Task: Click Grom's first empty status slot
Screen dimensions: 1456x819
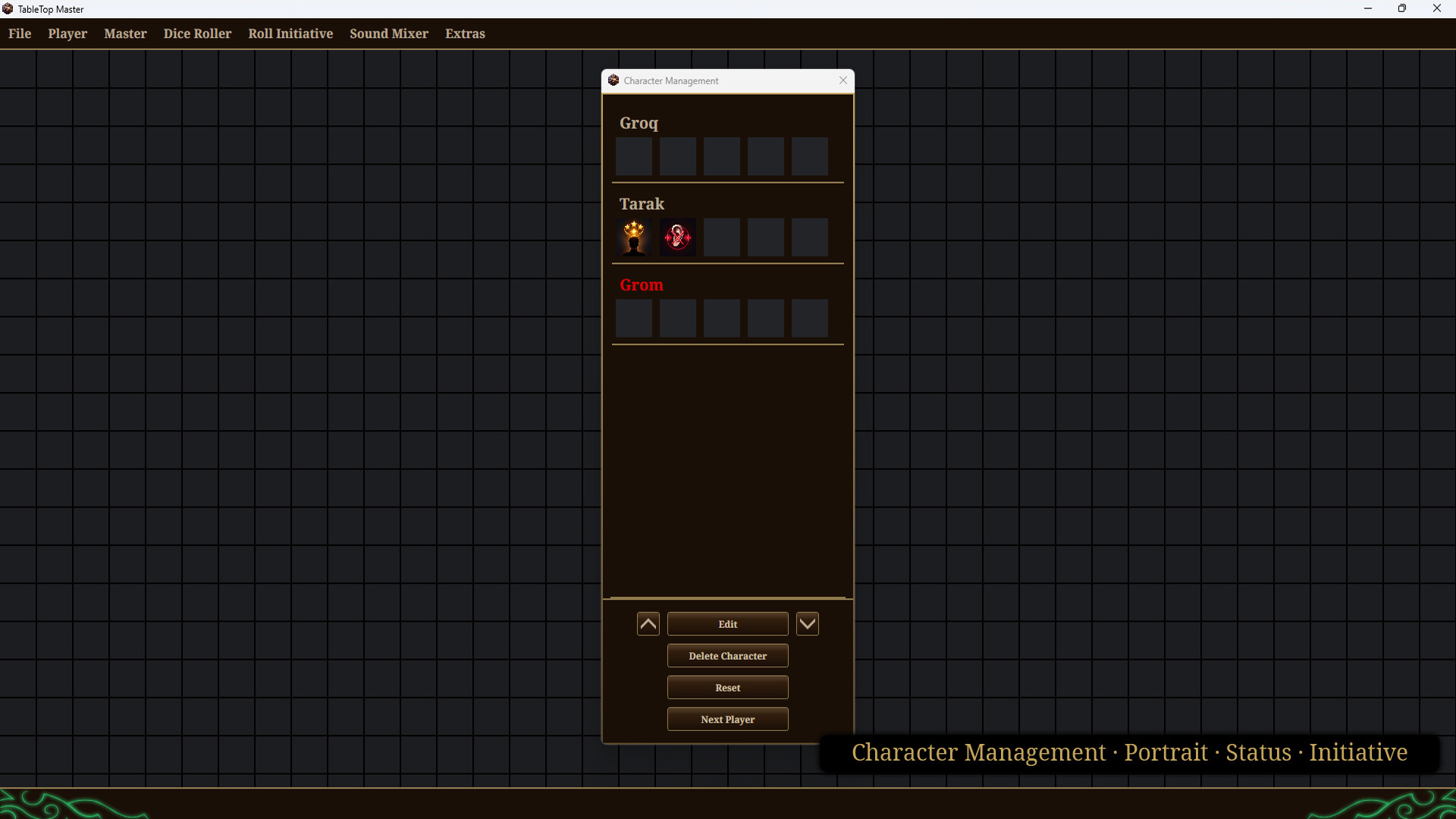Action: [x=634, y=318]
